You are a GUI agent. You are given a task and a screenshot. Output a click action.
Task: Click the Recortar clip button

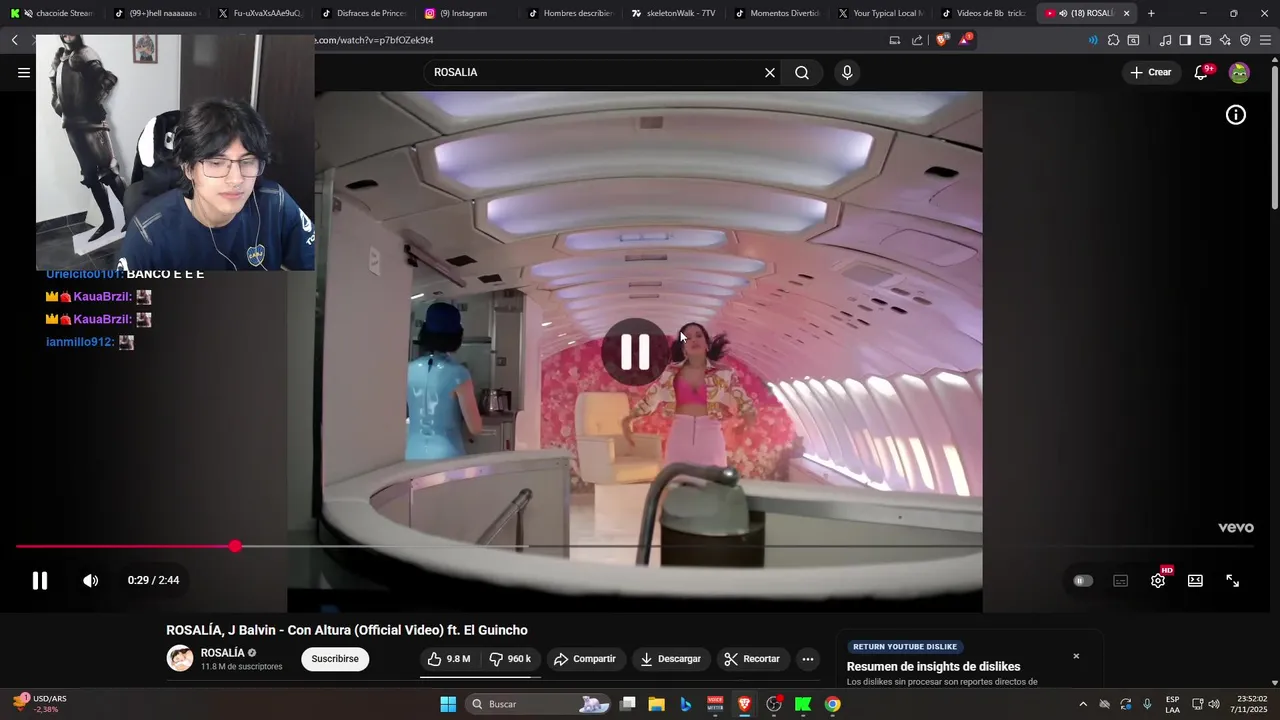coord(752,659)
